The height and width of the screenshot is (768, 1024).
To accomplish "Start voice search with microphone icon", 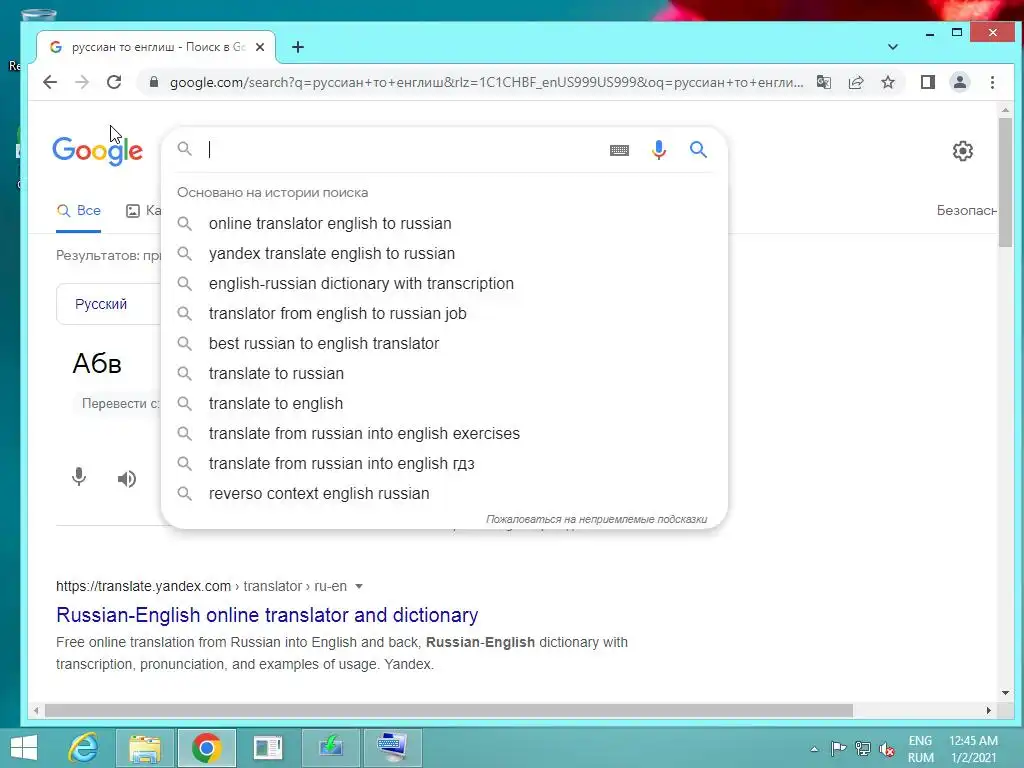I will pos(659,150).
